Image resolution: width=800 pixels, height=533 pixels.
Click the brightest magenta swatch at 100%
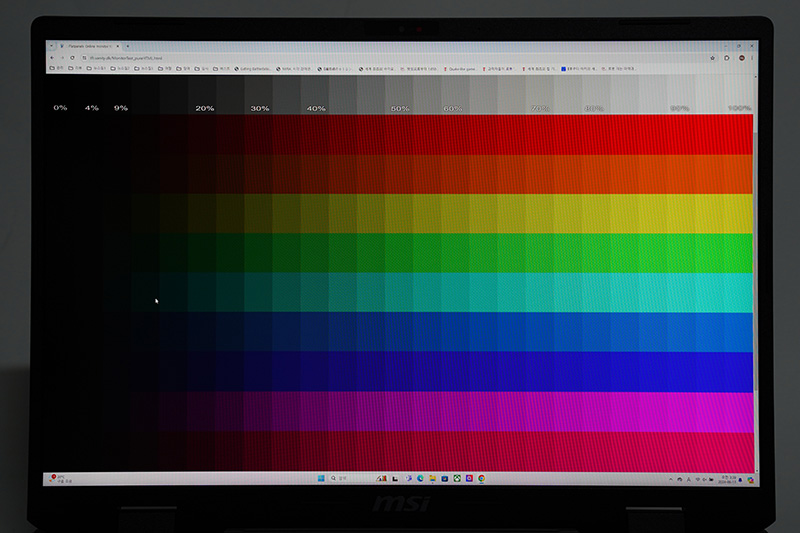pos(739,411)
